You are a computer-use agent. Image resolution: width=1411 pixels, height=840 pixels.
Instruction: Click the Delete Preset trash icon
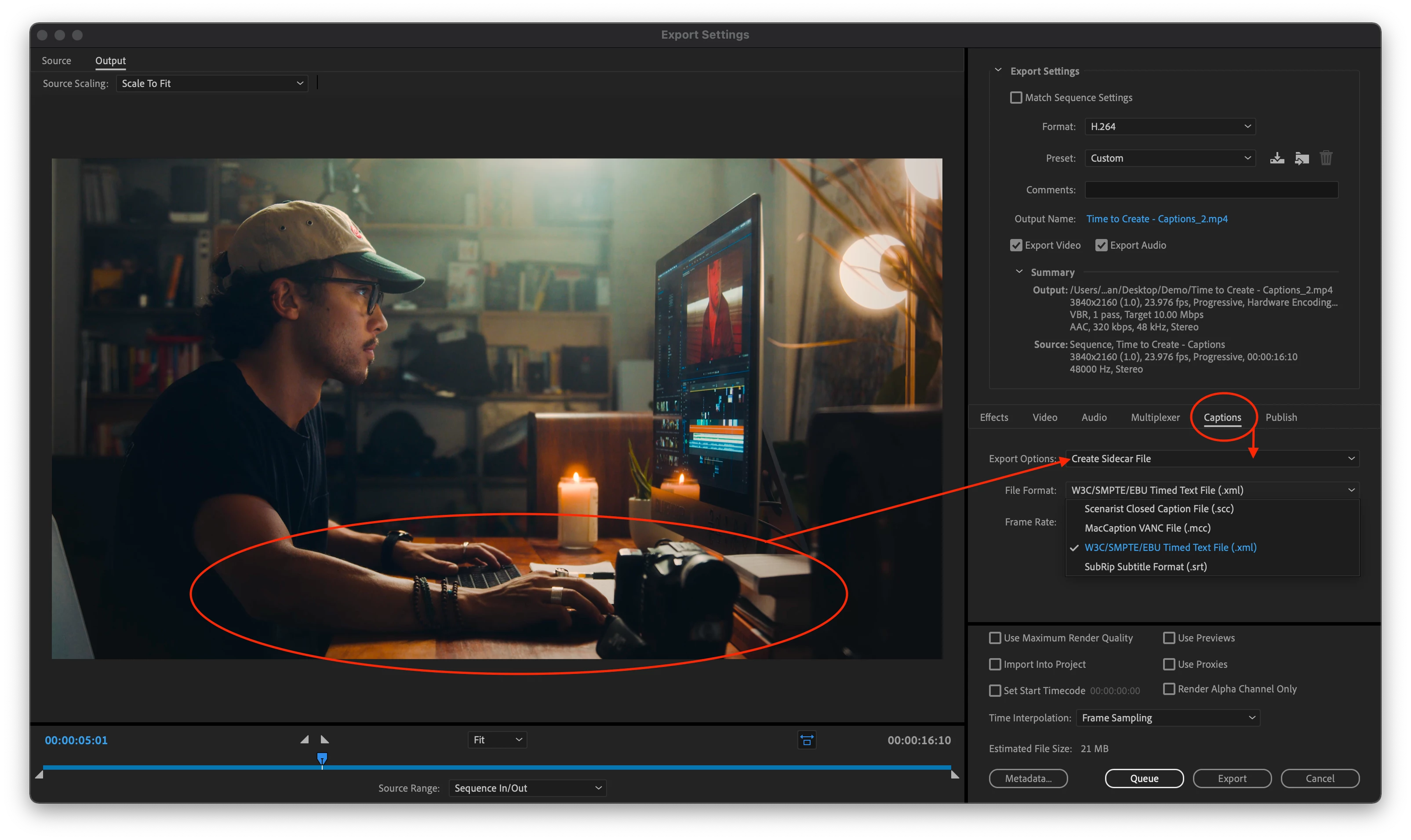tap(1326, 158)
